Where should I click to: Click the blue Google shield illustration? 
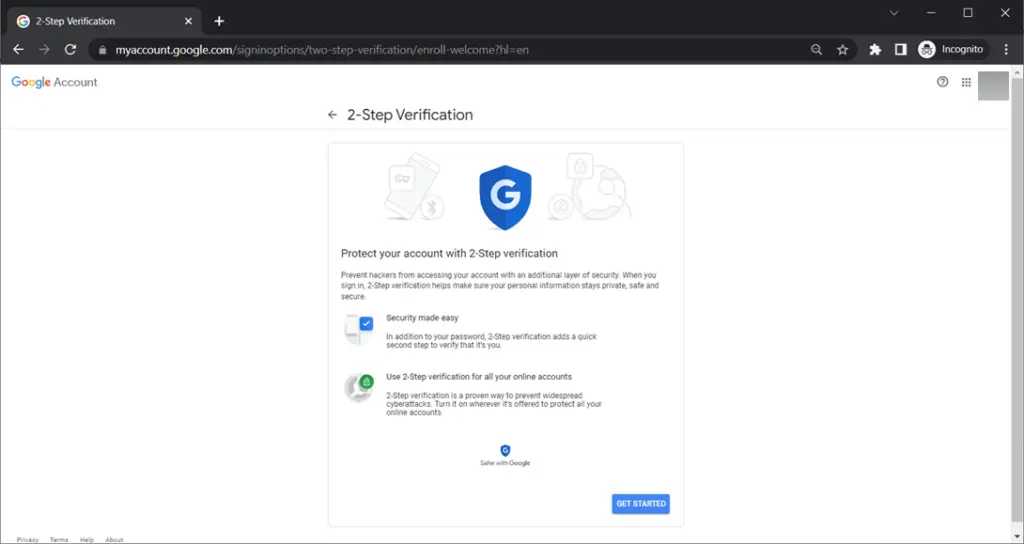point(505,197)
